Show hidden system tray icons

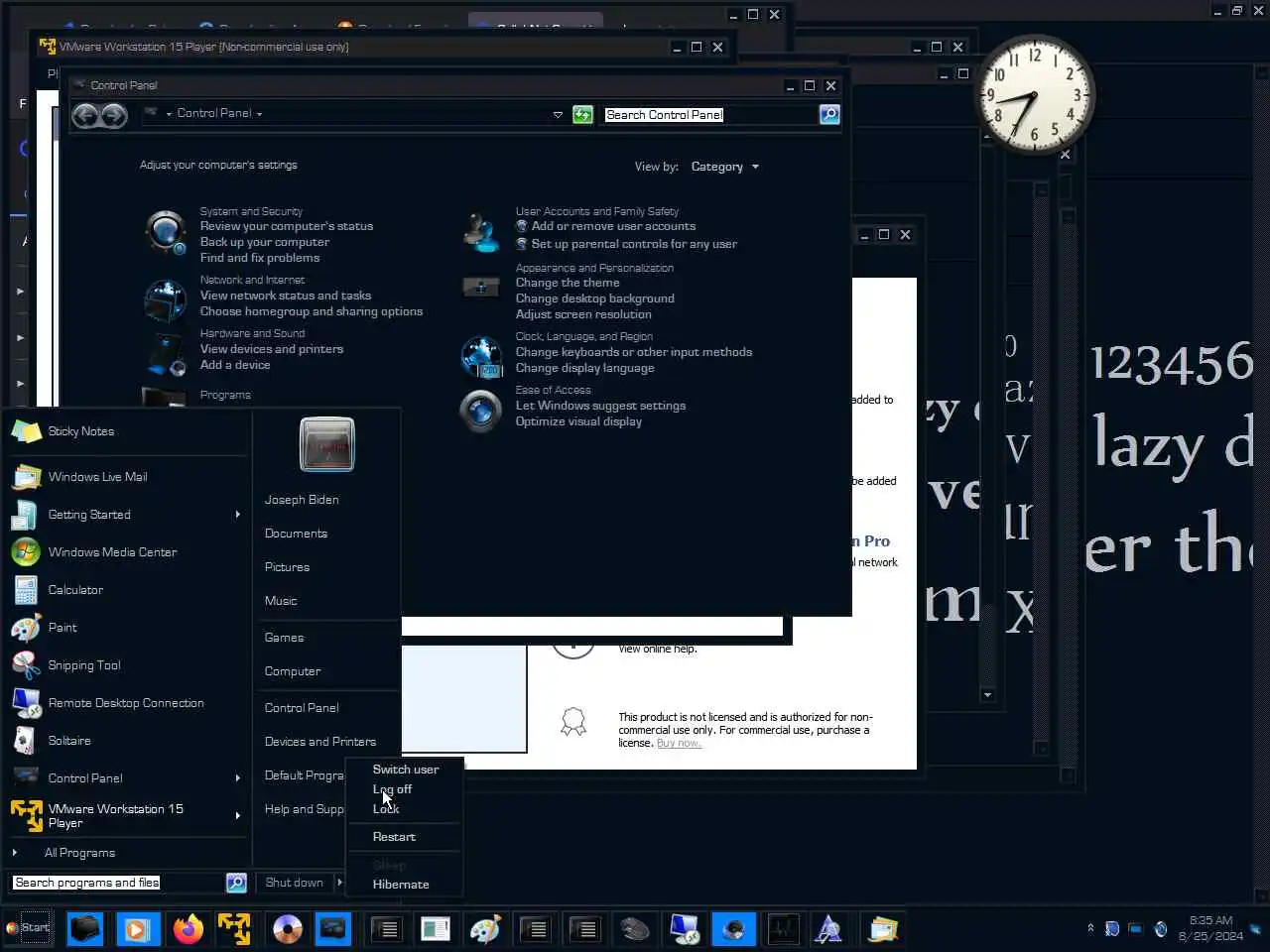tap(1090, 929)
